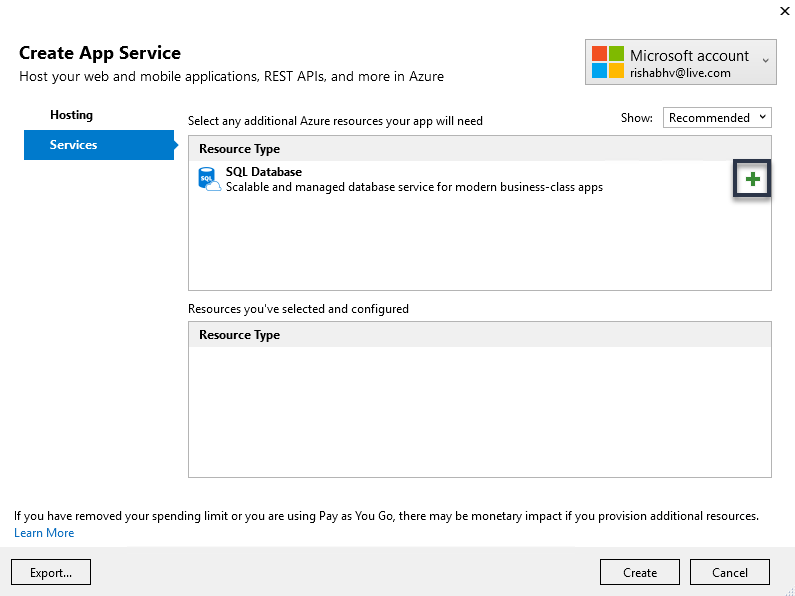
Task: Click the Pay as You Go spending notice text
Action: tap(386, 516)
